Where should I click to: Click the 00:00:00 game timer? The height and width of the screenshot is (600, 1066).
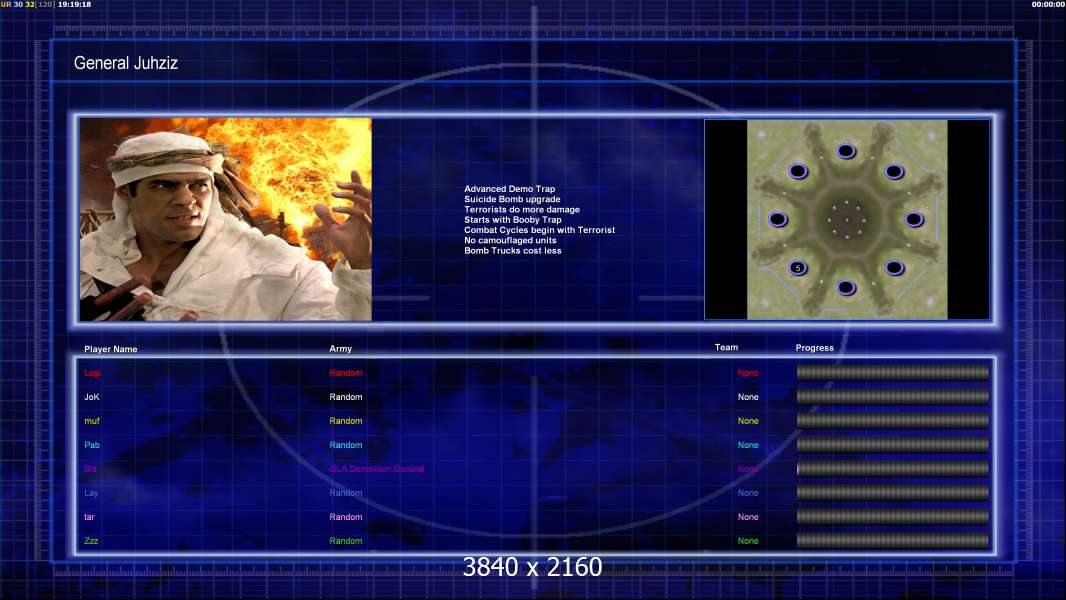pyautogui.click(x=1048, y=4)
